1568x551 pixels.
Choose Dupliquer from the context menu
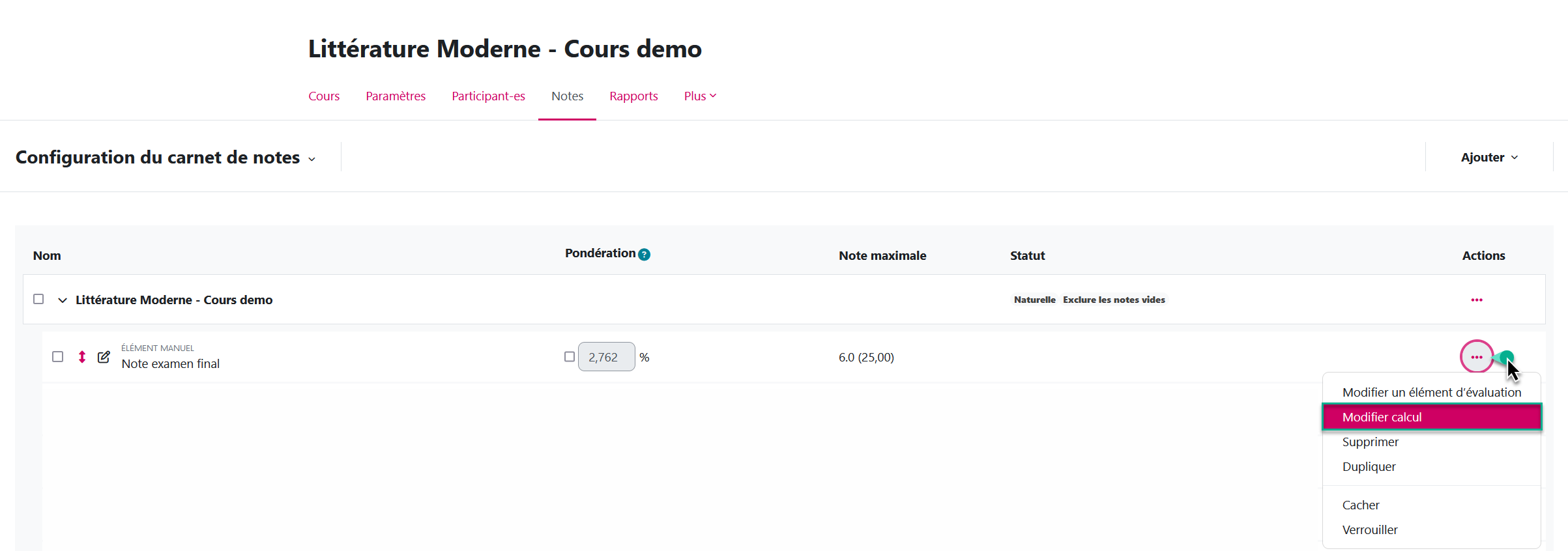point(1369,467)
